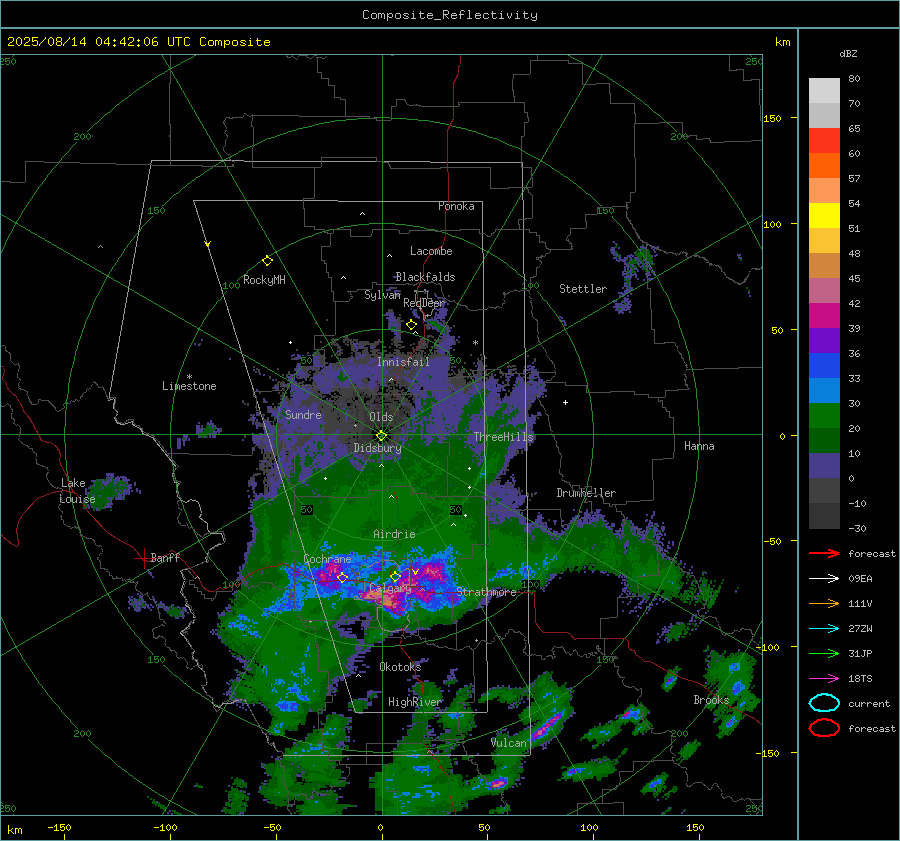
Task: Click the Airdrie city label
Action: click(x=394, y=534)
